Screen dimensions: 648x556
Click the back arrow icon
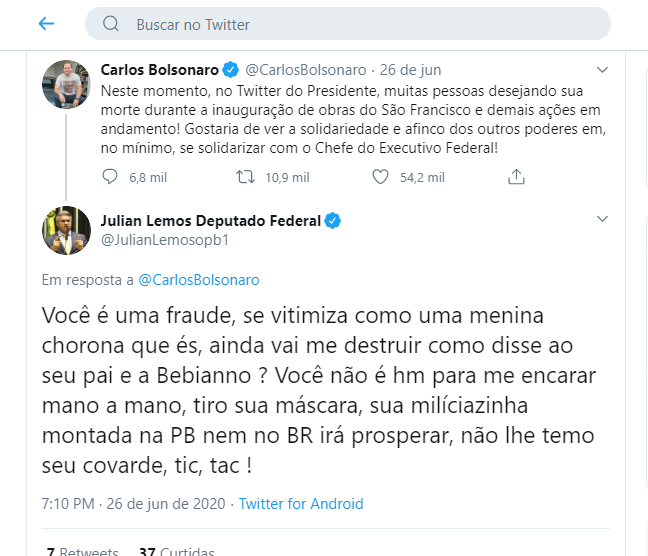coord(47,23)
